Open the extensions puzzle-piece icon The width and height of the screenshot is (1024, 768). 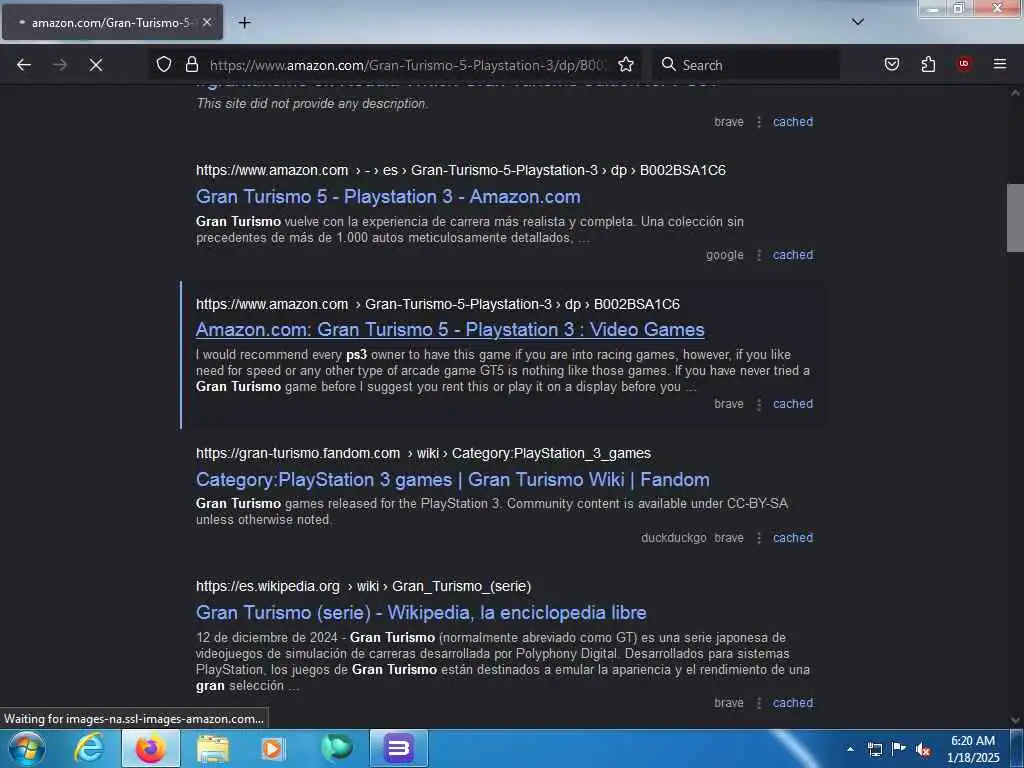[928, 64]
